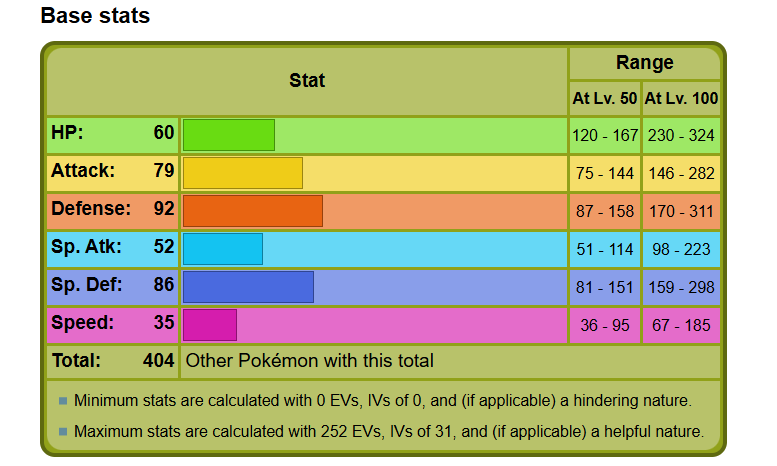Open Other Pokémon with this total link
Screen dimensions: 777x466
click(x=309, y=361)
